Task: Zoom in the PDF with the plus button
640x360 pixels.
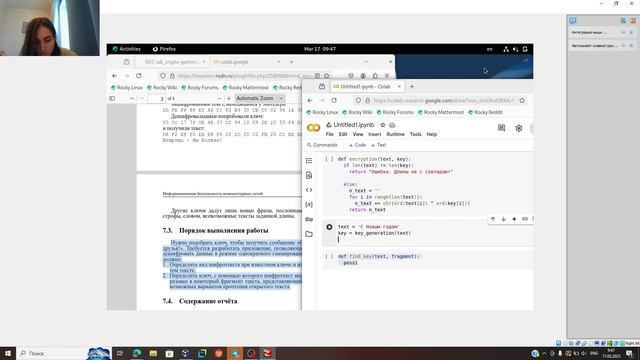Action: point(229,98)
